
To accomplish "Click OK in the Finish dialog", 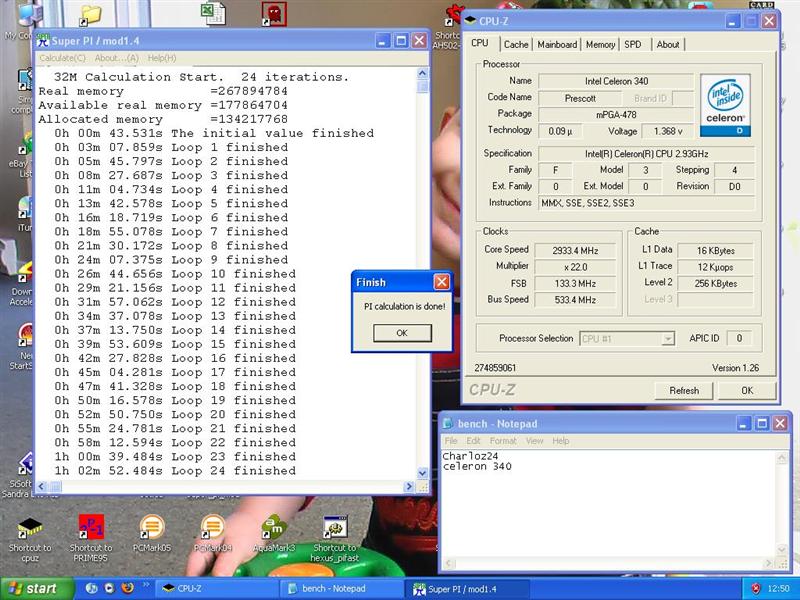I will coord(402,333).
